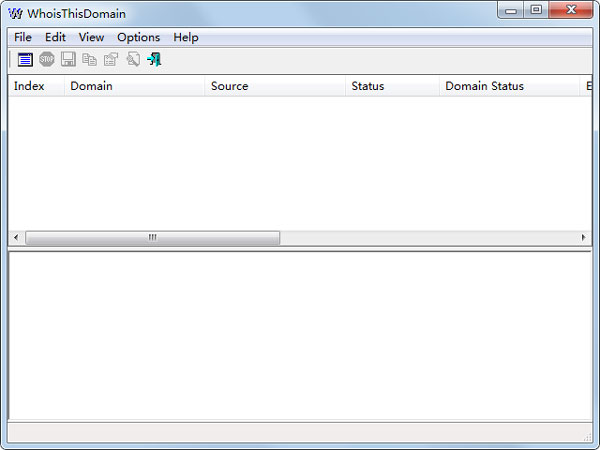Viewport: 600px width, 450px height.
Task: Open the New Domains List toolbar icon
Action: [x=25, y=60]
